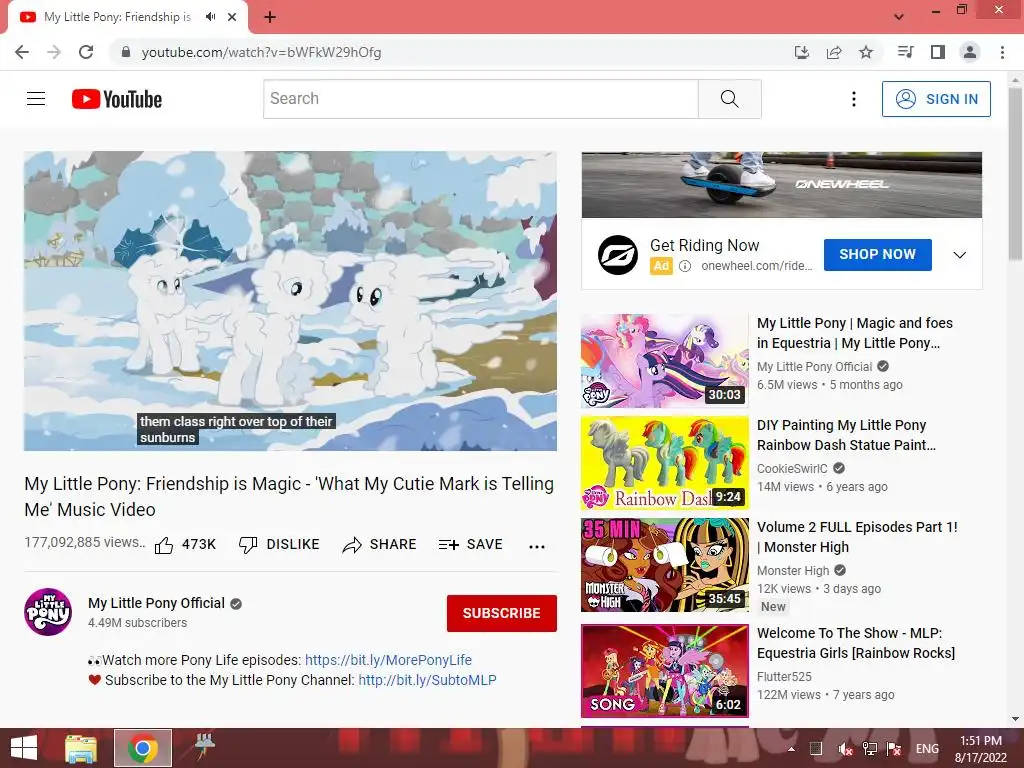Open File Explorer from taskbar

coord(81,748)
